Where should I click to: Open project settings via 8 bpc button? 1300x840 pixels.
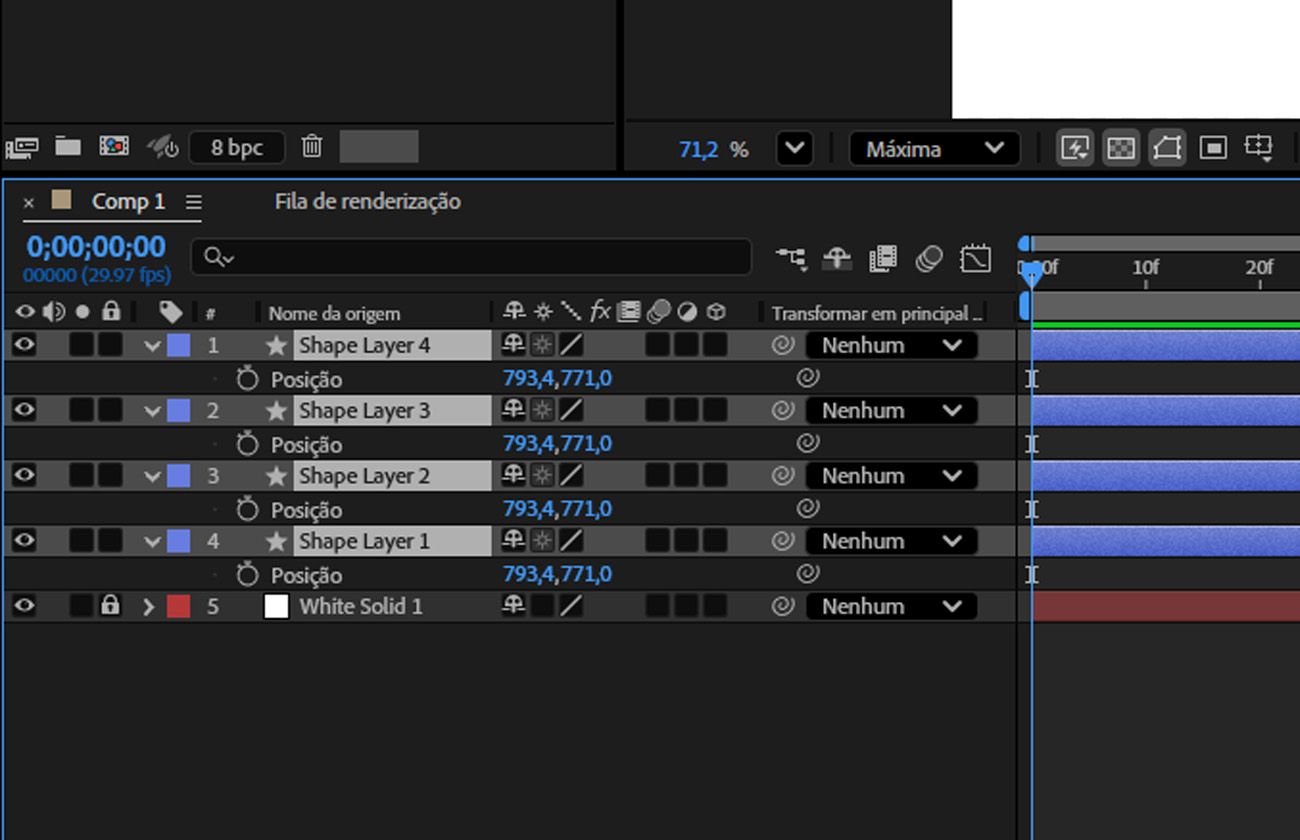237,148
